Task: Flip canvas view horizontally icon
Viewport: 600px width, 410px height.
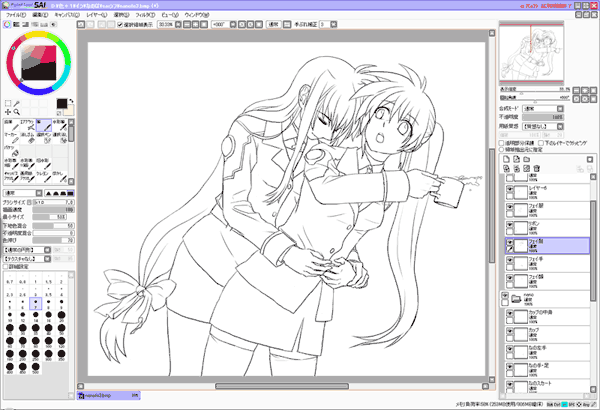Action: 287,25
